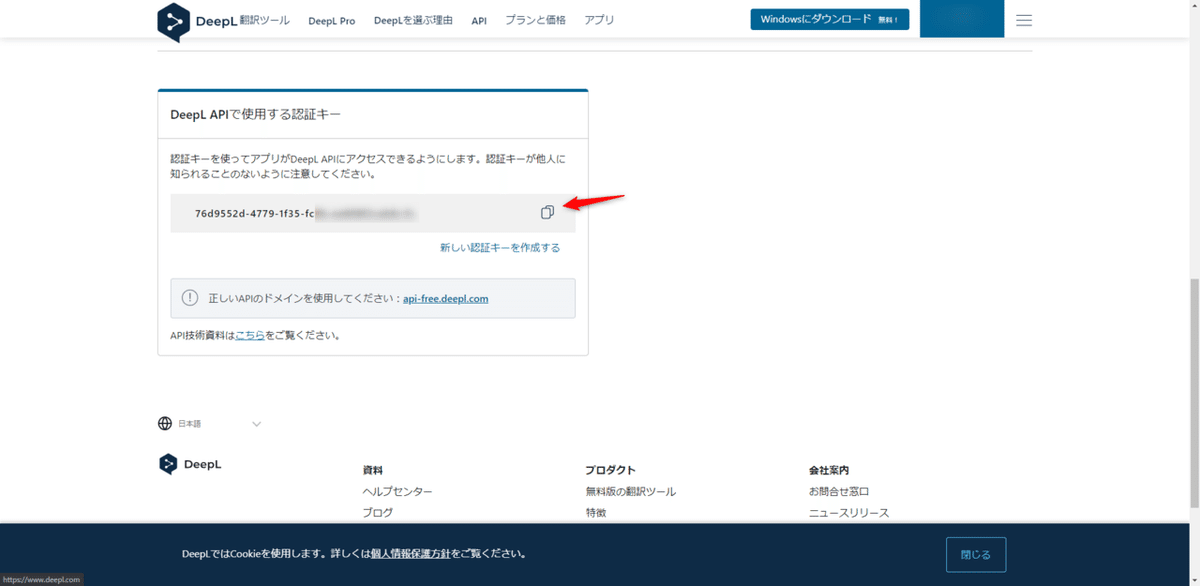Copy the authentication key with the copy icon

(547, 212)
